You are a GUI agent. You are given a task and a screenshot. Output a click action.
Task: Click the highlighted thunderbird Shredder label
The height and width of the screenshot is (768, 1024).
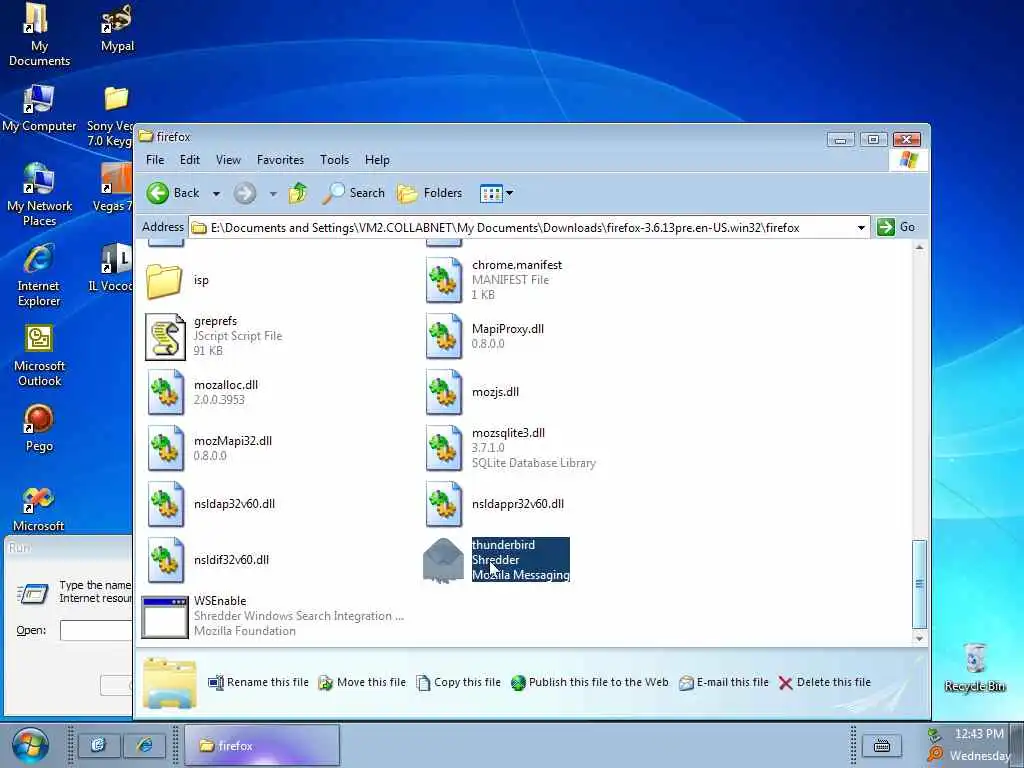coord(520,560)
